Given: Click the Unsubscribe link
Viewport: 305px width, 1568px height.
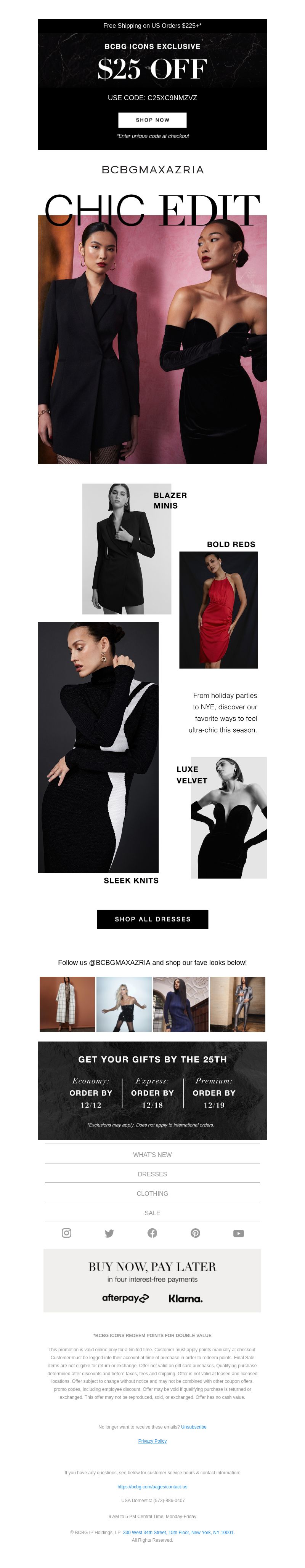Looking at the screenshot, I should 194,1427.
